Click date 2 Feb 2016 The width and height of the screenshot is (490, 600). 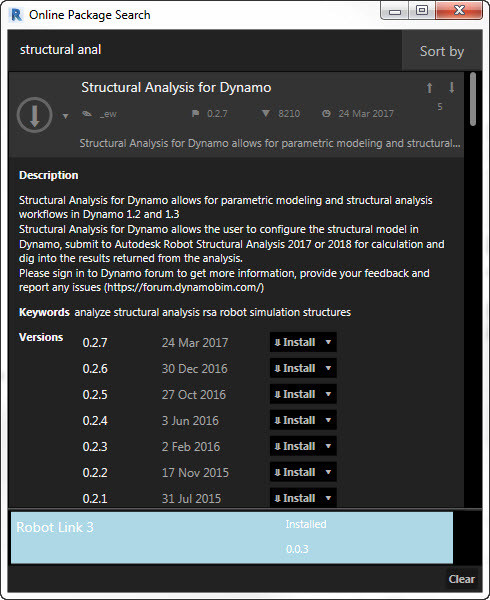tap(191, 447)
